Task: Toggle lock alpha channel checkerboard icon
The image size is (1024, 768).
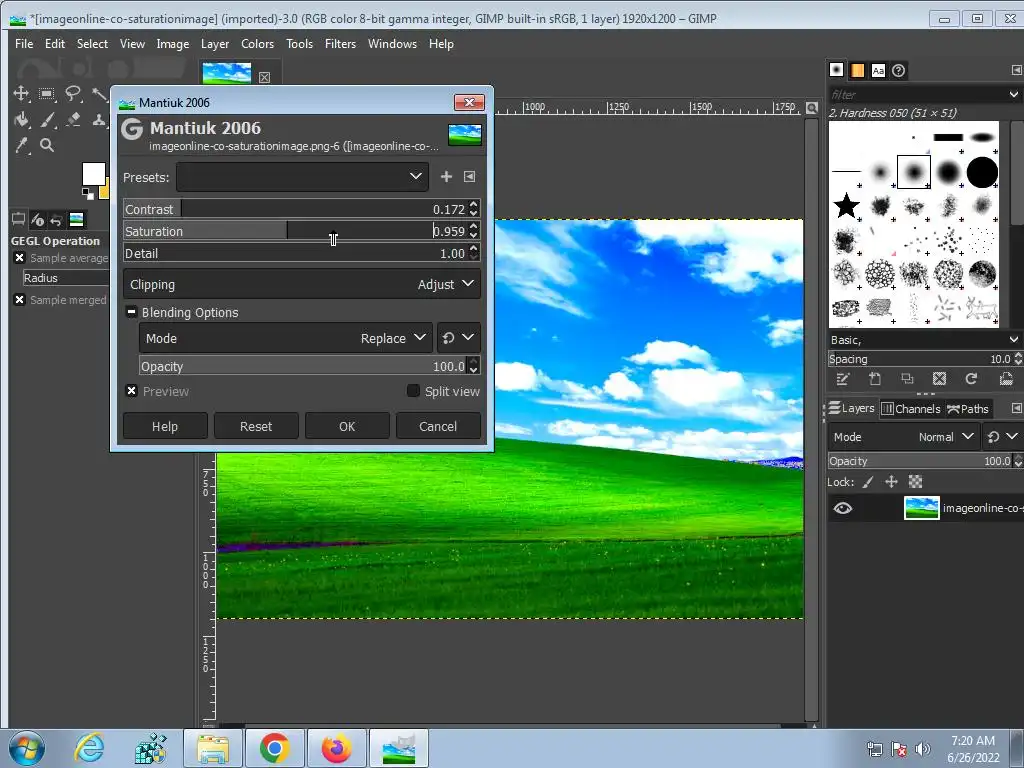Action: pos(916,482)
